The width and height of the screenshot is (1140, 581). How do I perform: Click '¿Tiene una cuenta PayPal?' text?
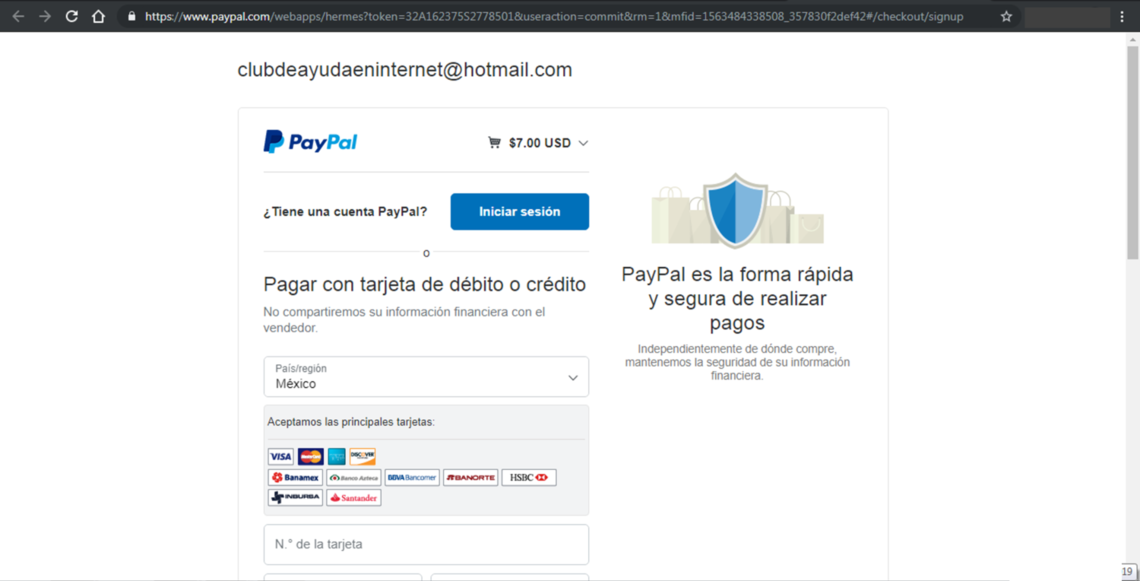[x=345, y=212]
